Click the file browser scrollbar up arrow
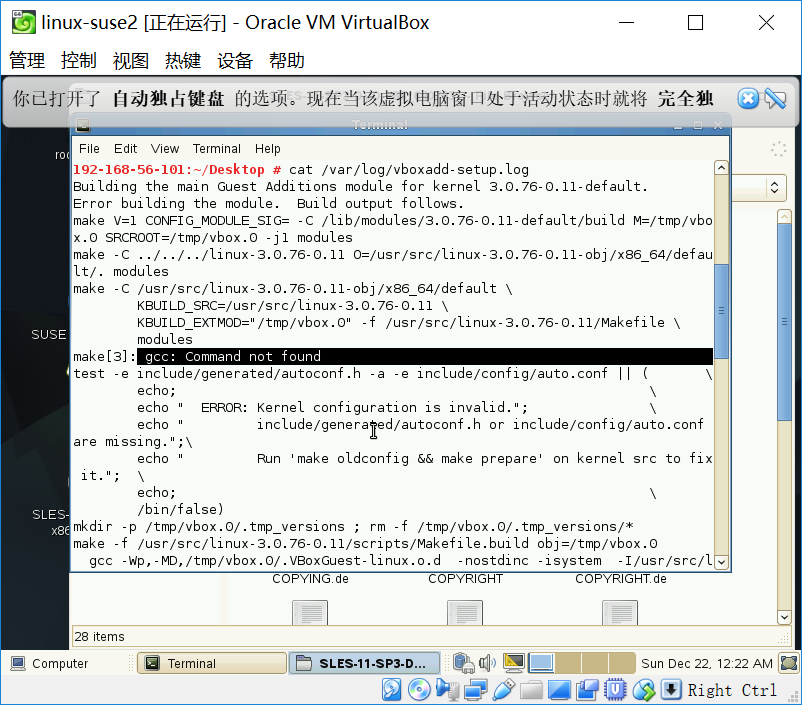 [x=784, y=216]
